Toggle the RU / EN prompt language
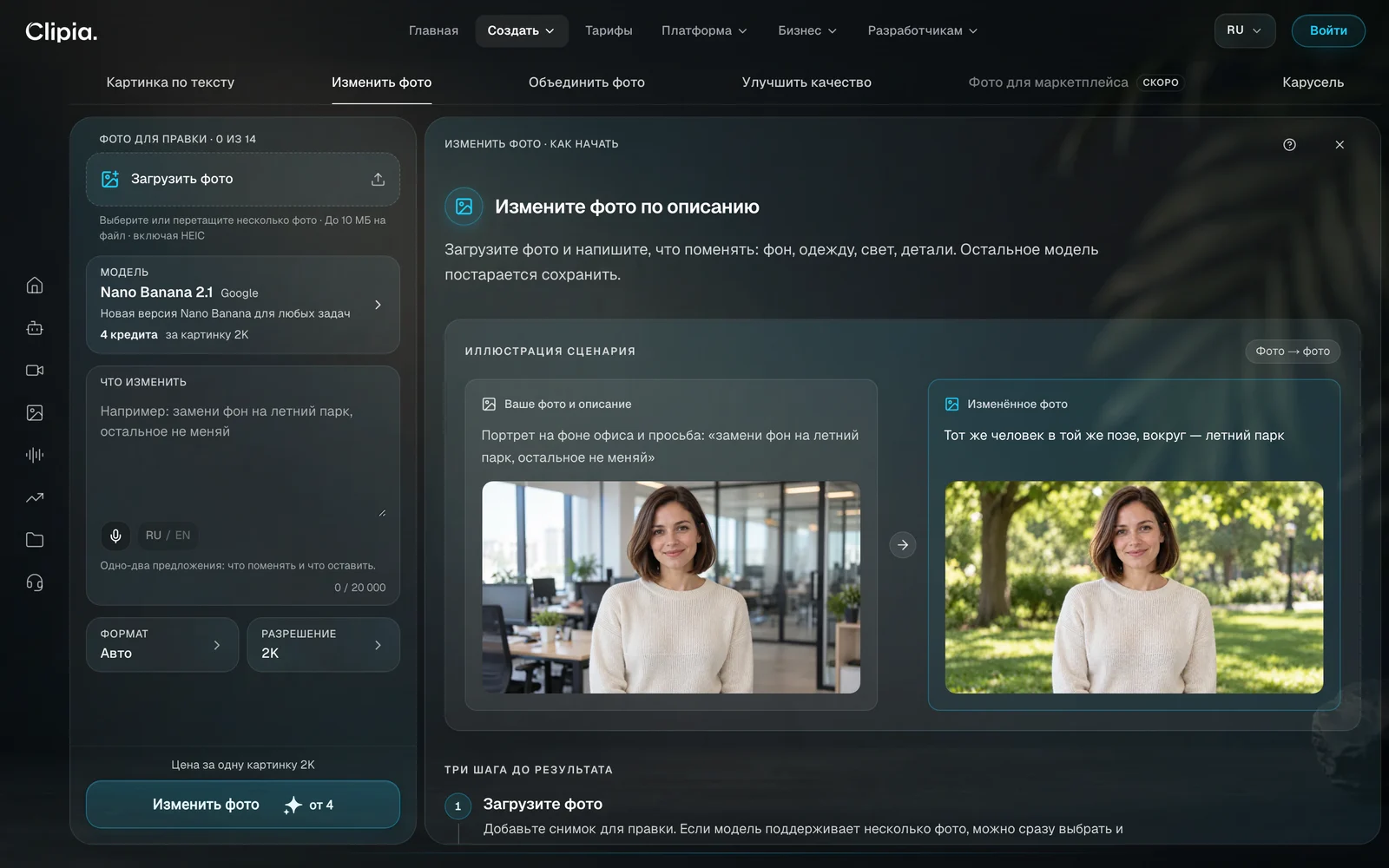Screen dimensions: 1389x868 [x=168, y=536]
